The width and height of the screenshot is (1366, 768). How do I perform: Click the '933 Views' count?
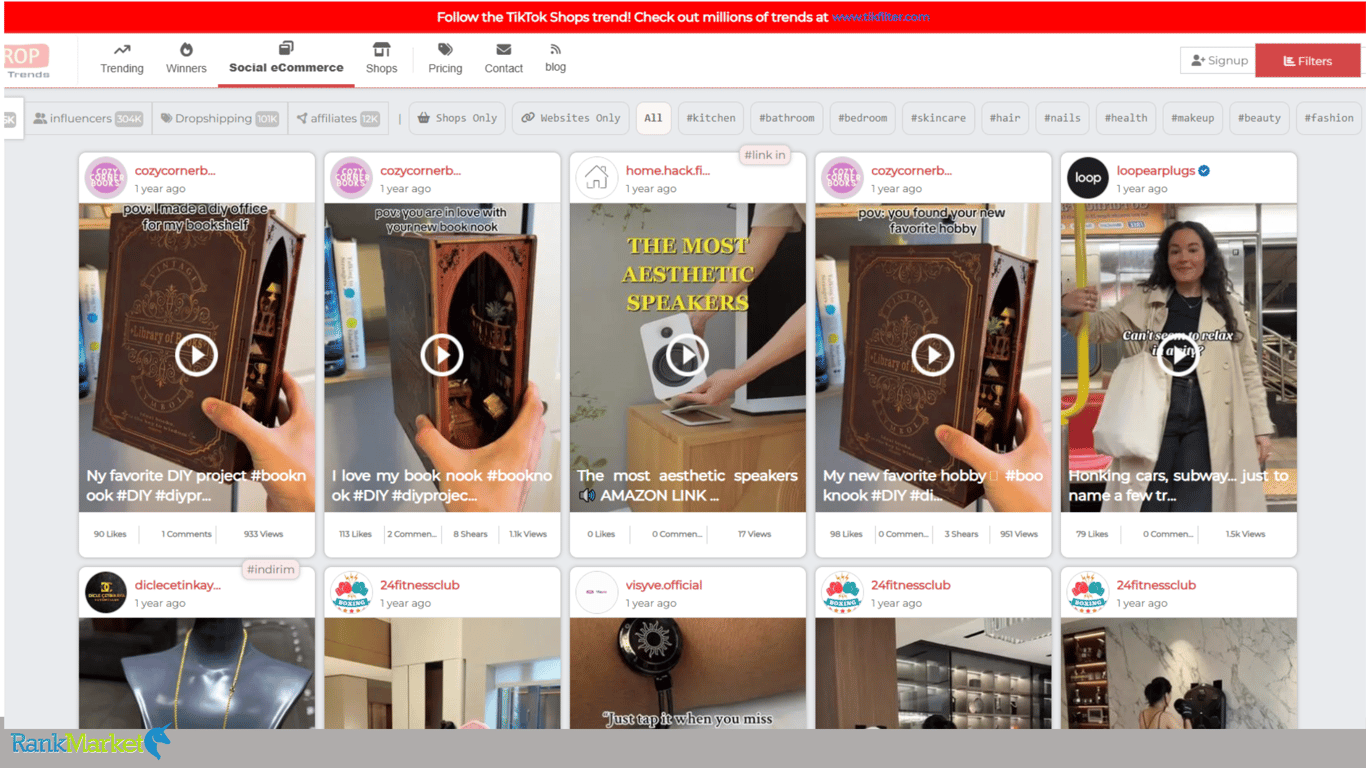(264, 534)
